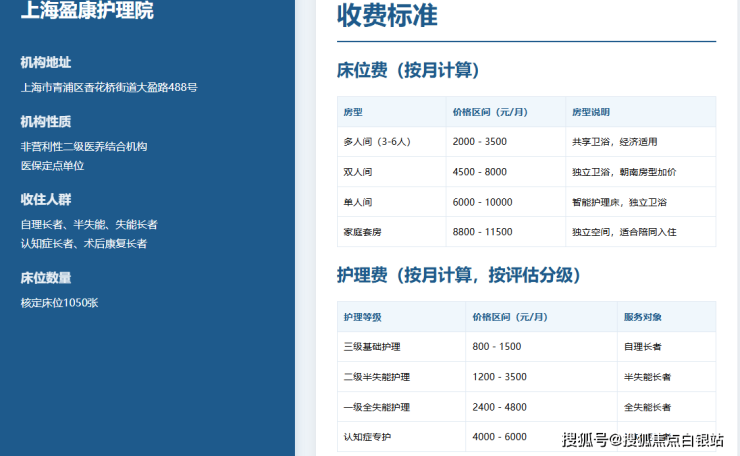
Task: Select the 三级基础护理 cell
Action: pos(372,346)
